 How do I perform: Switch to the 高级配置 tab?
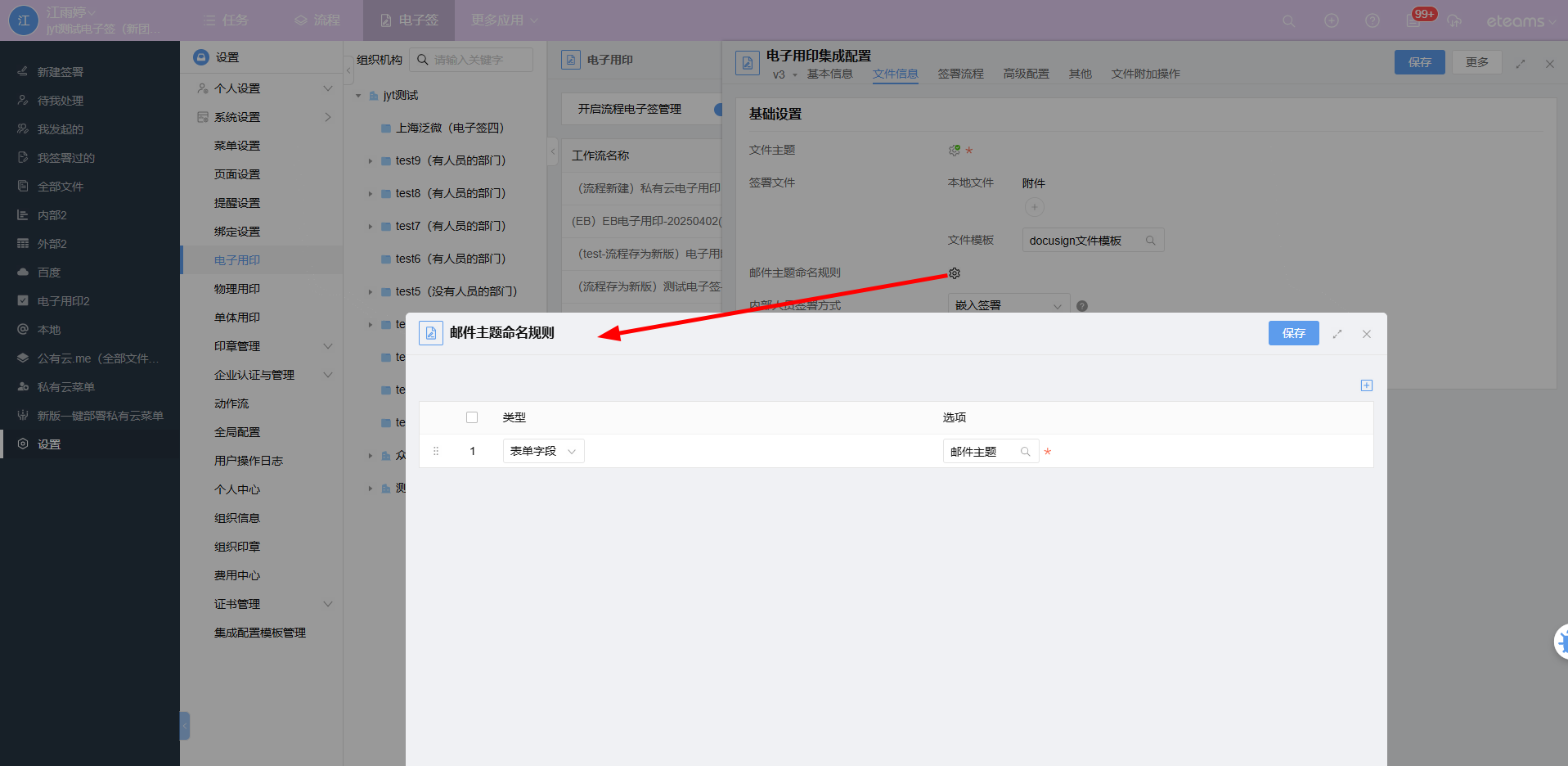click(1026, 74)
